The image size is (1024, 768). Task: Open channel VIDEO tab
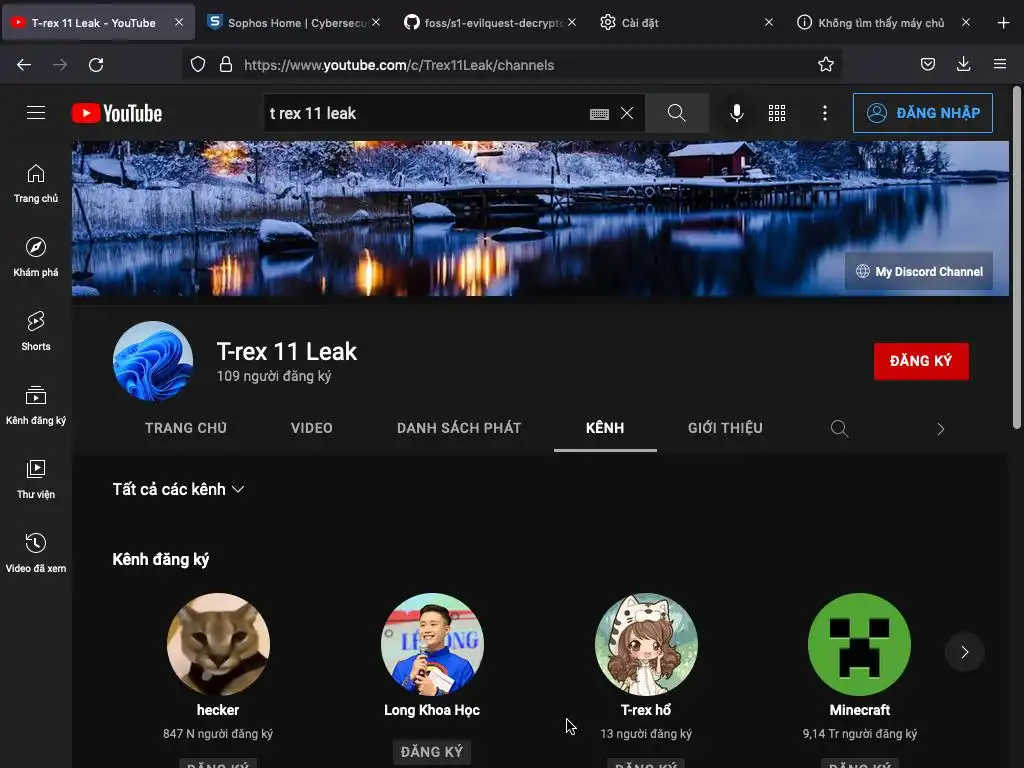pos(312,428)
